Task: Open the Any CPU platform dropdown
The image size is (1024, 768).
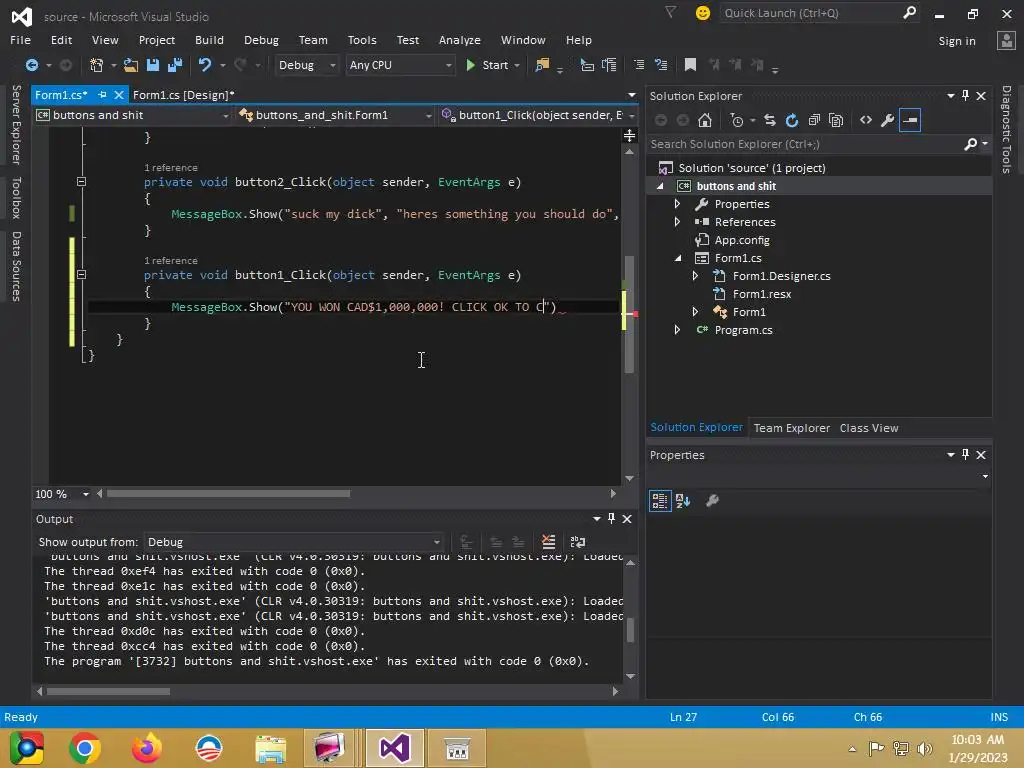Action: (x=400, y=65)
